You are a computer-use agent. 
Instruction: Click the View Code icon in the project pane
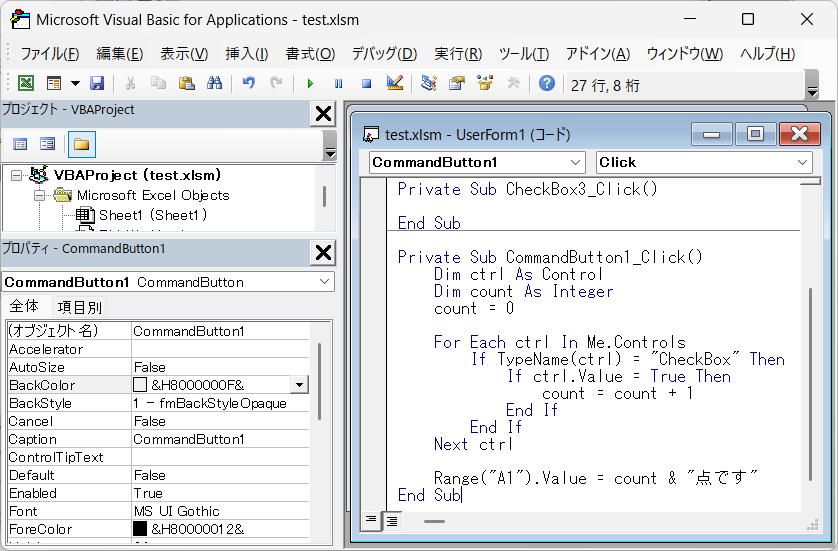20,144
